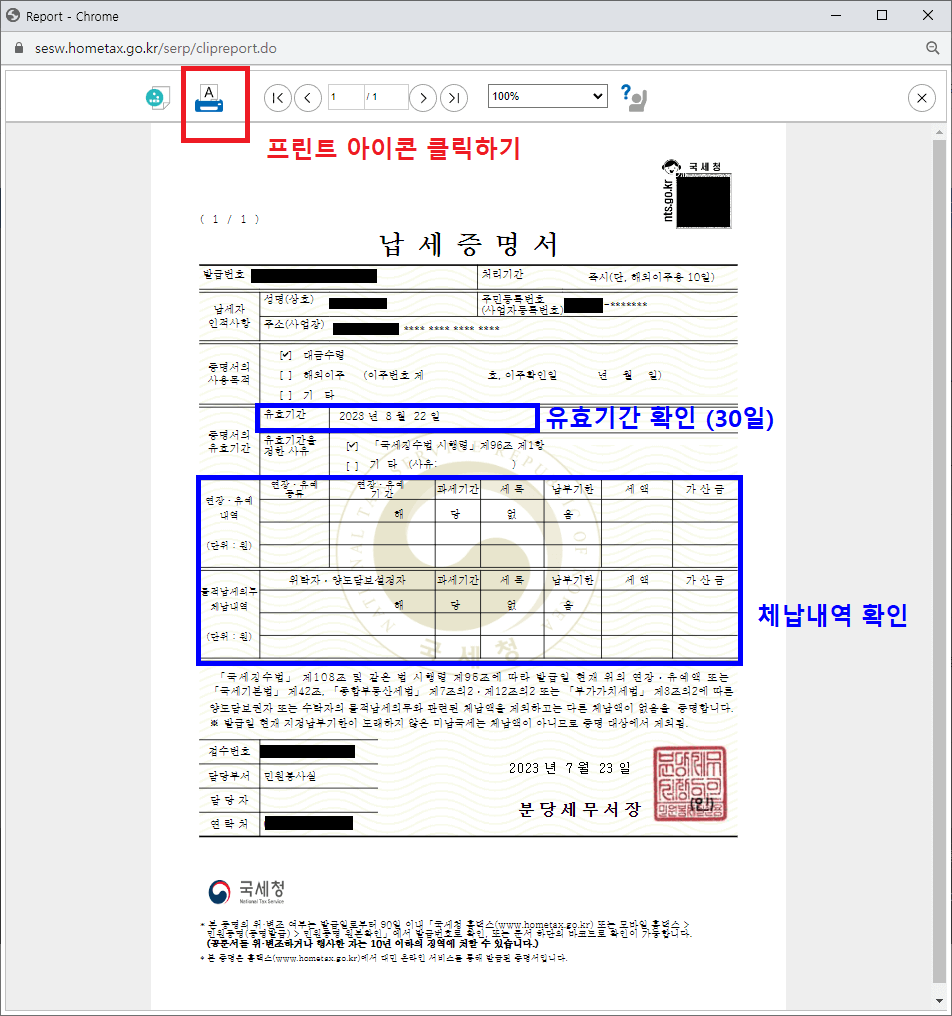Image resolution: width=952 pixels, height=1016 pixels.
Task: Open the 100% zoom level dropdown
Action: point(545,96)
